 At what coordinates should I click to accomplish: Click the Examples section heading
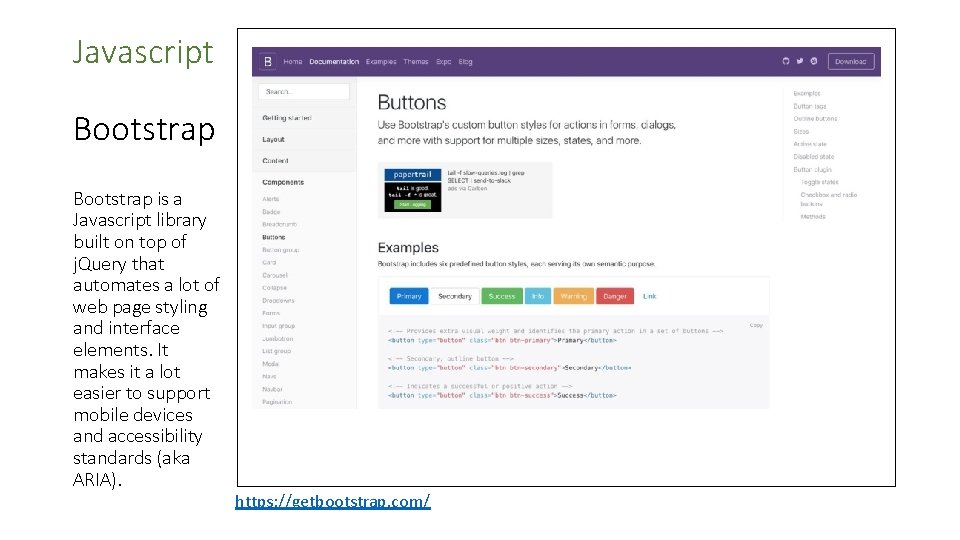408,247
